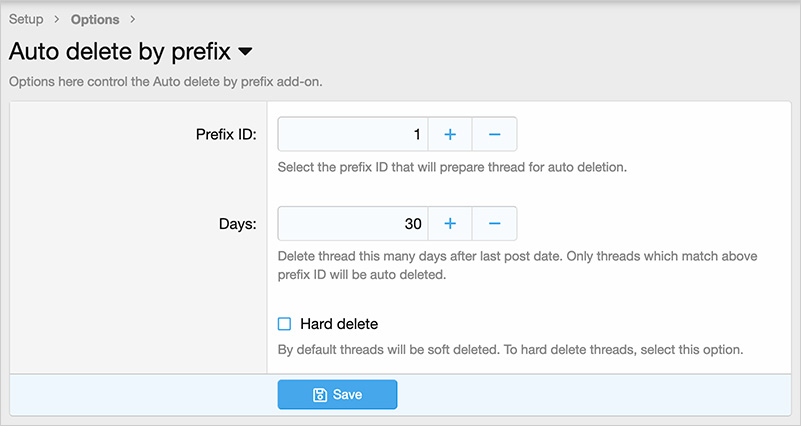The height and width of the screenshot is (426, 801).
Task: Focus the Days number field
Action: pos(353,224)
